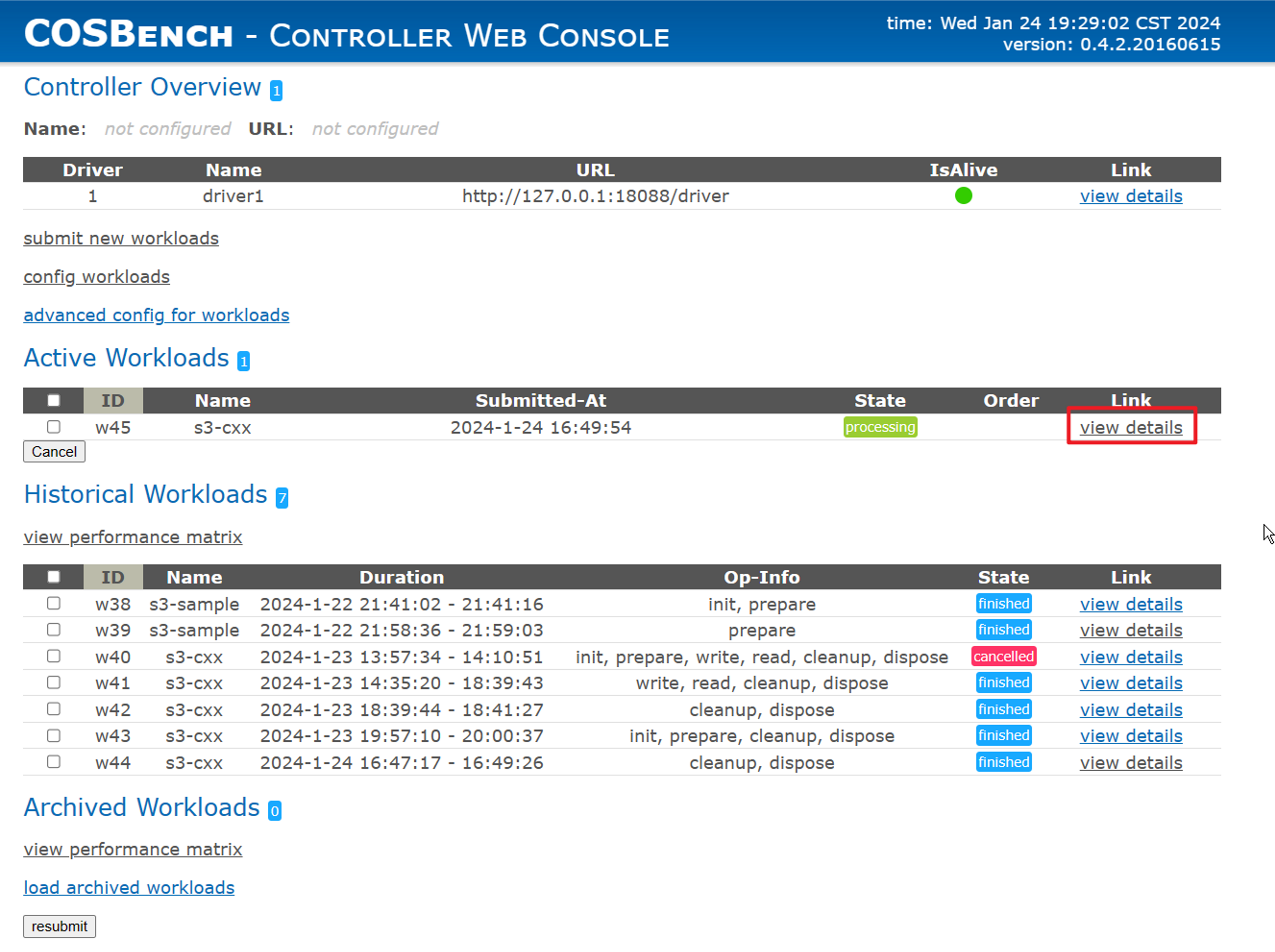
Task: Tick the checkbox for workload w39
Action: [54, 630]
